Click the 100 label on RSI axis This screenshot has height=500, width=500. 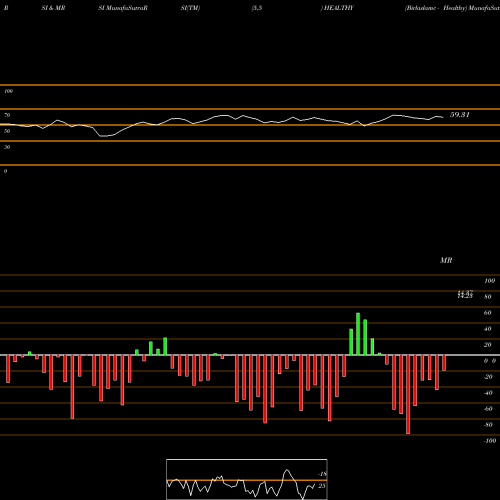coord(8,91)
